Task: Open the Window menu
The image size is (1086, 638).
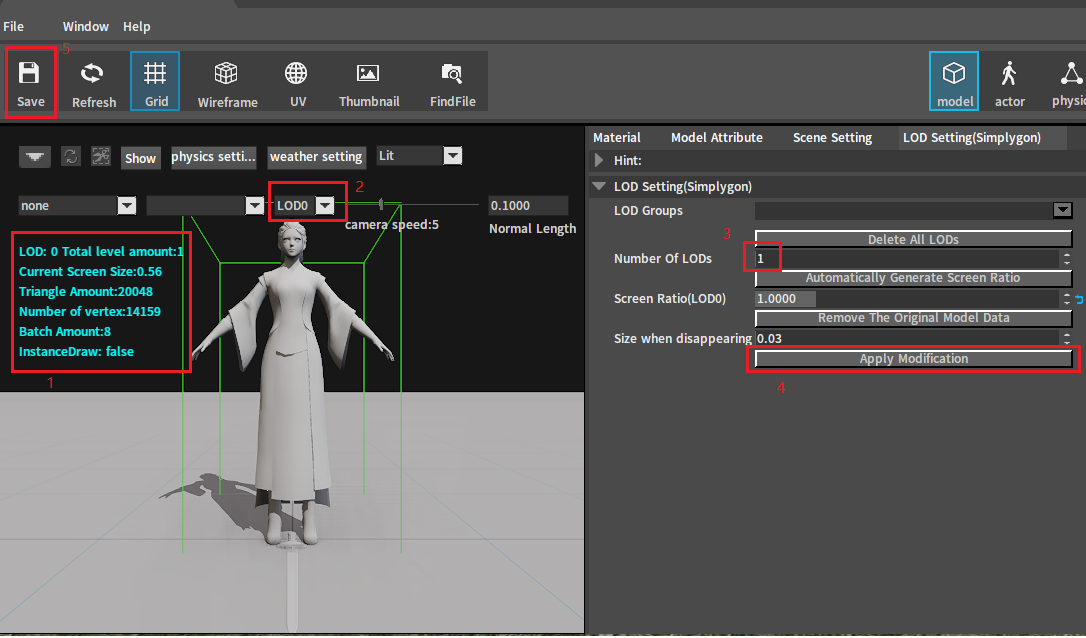Action: [86, 27]
